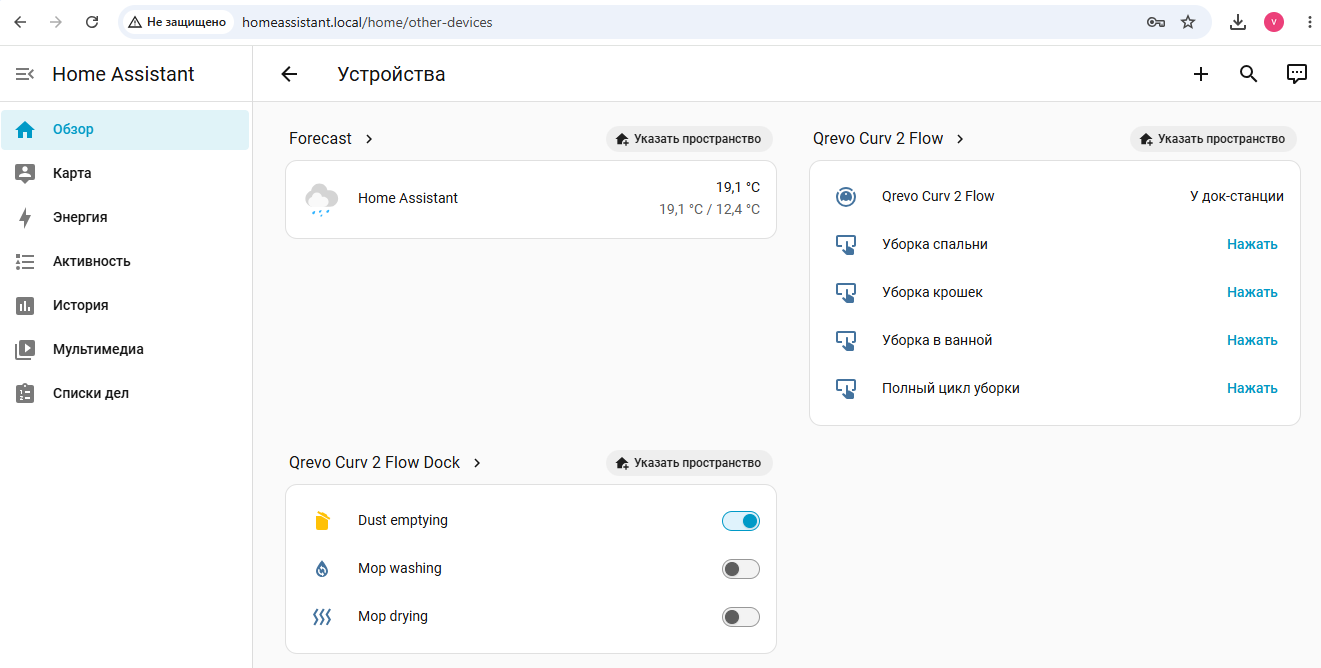Enable the Mop washing switch
Viewport: 1321px width, 668px height.
[741, 569]
